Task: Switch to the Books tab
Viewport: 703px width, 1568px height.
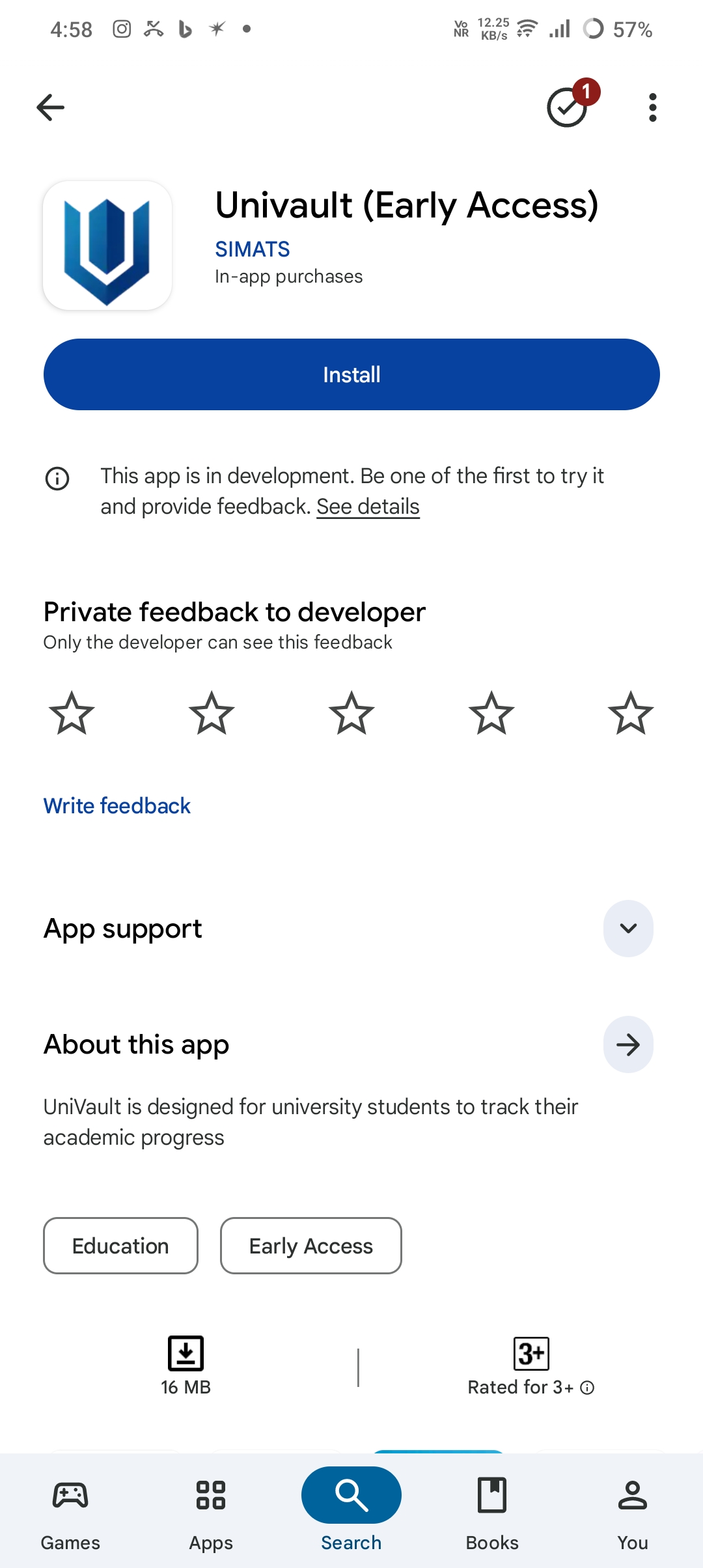Action: [492, 1509]
